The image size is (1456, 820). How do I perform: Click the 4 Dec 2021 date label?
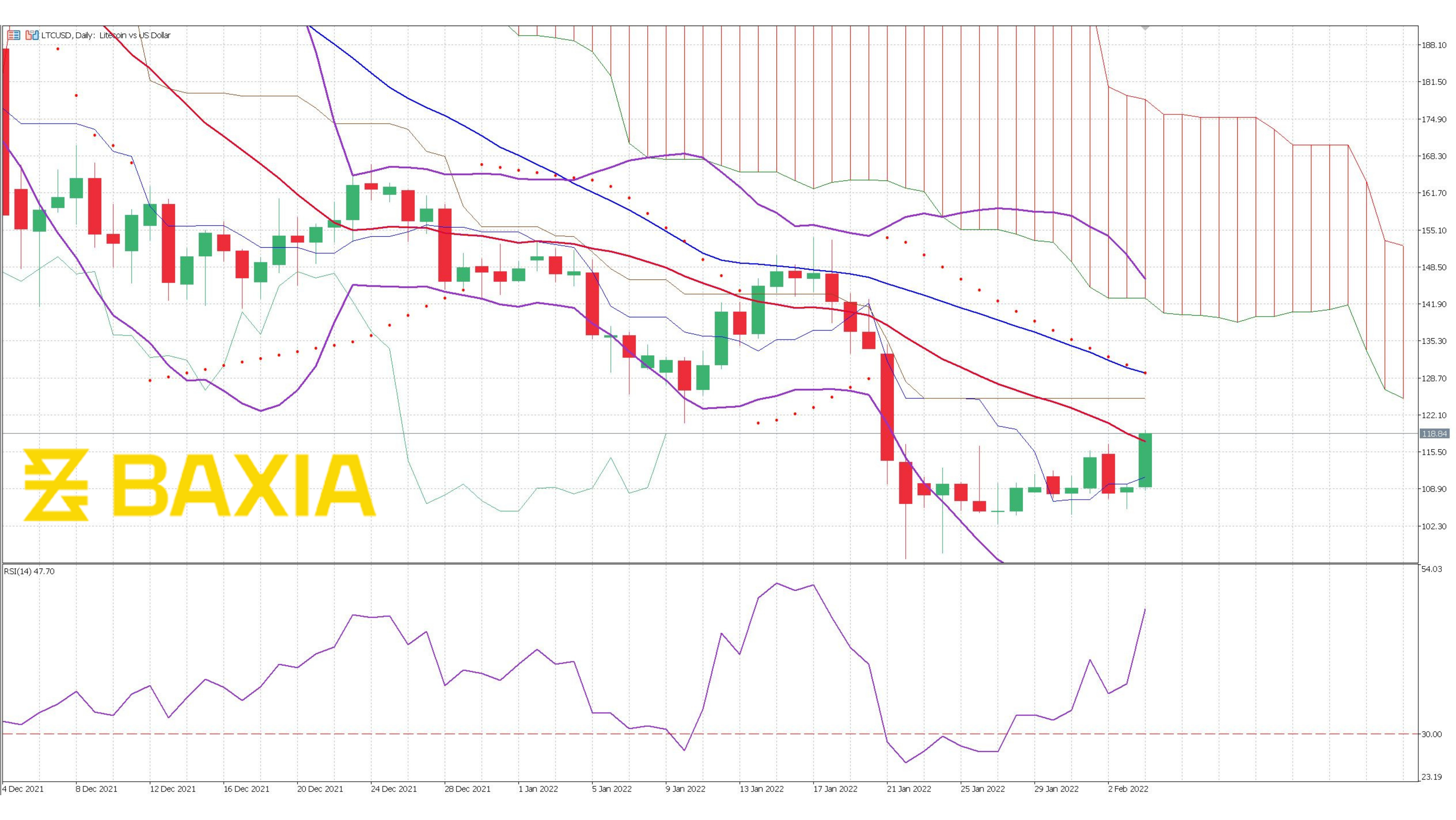(x=22, y=789)
